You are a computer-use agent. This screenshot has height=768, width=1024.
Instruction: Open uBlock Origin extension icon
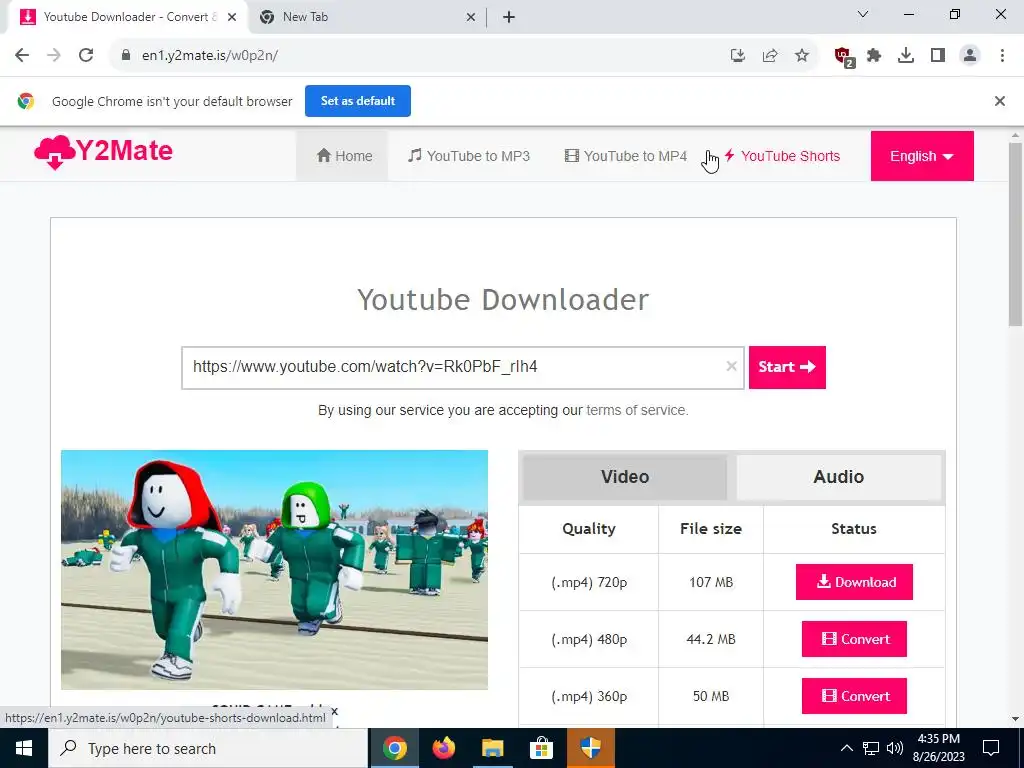pyautogui.click(x=843, y=56)
